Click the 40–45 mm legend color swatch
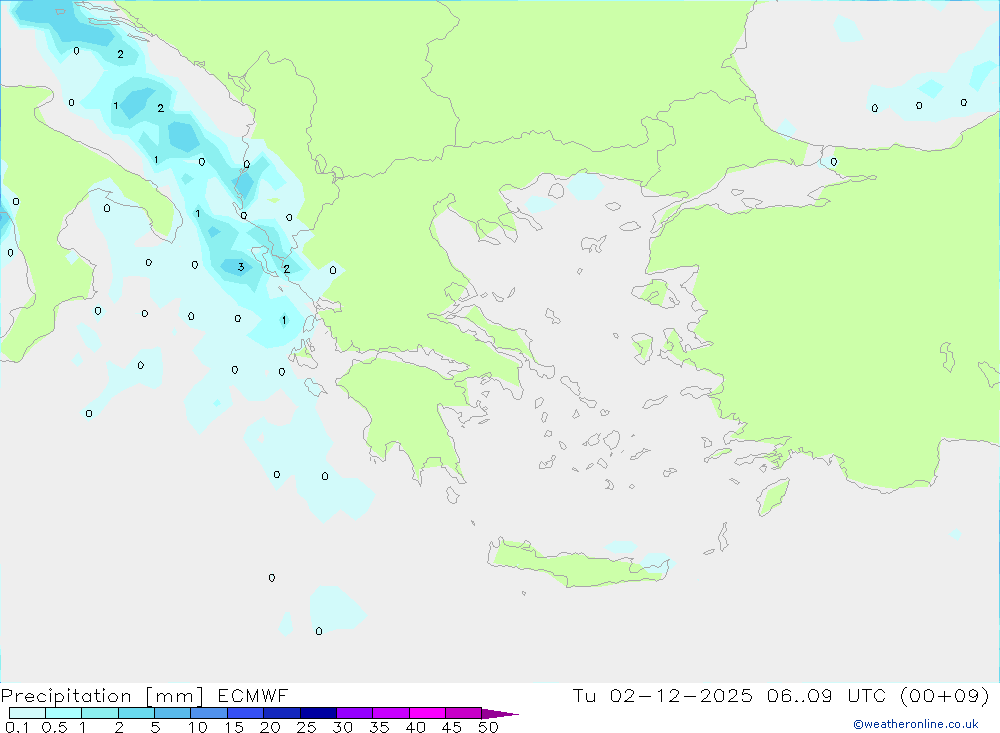Image resolution: width=1000 pixels, height=733 pixels. 427,713
